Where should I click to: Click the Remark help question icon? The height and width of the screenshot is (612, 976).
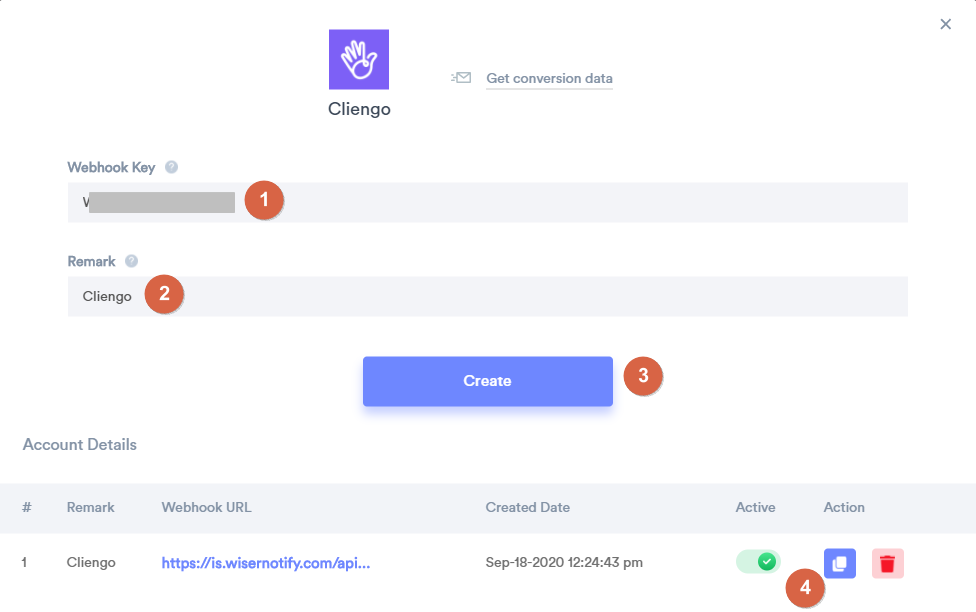(x=131, y=261)
